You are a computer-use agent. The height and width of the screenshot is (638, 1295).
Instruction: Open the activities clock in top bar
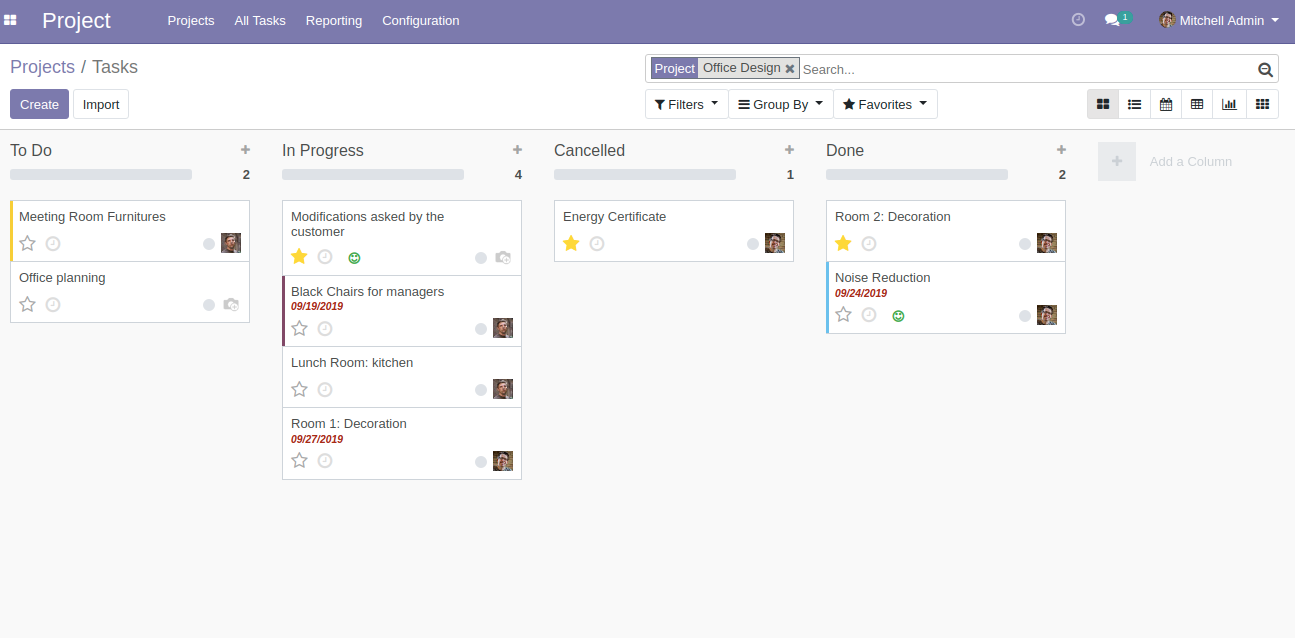1078,20
